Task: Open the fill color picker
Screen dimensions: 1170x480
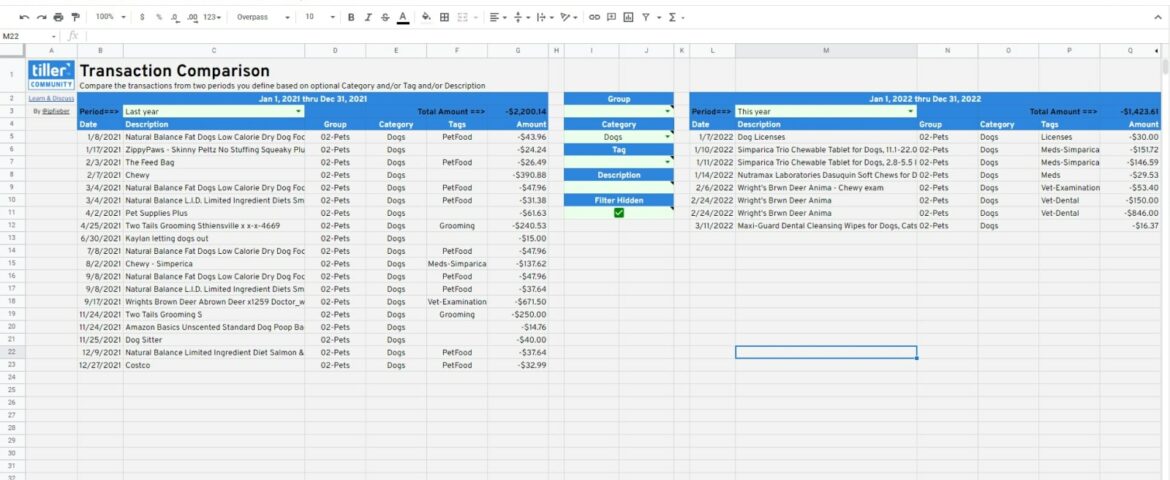Action: pyautogui.click(x=426, y=16)
